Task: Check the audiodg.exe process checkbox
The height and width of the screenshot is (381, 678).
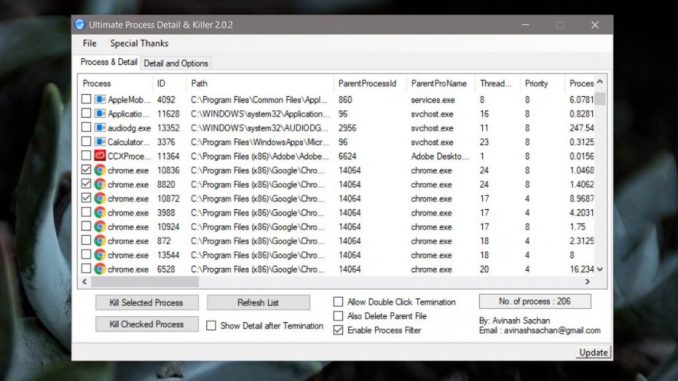Action: click(x=86, y=127)
